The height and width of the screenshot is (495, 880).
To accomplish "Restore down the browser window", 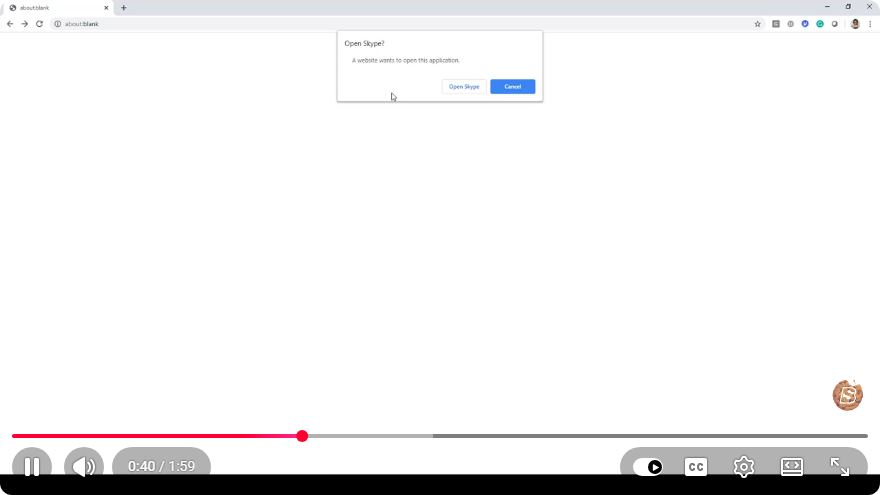I will (848, 6).
